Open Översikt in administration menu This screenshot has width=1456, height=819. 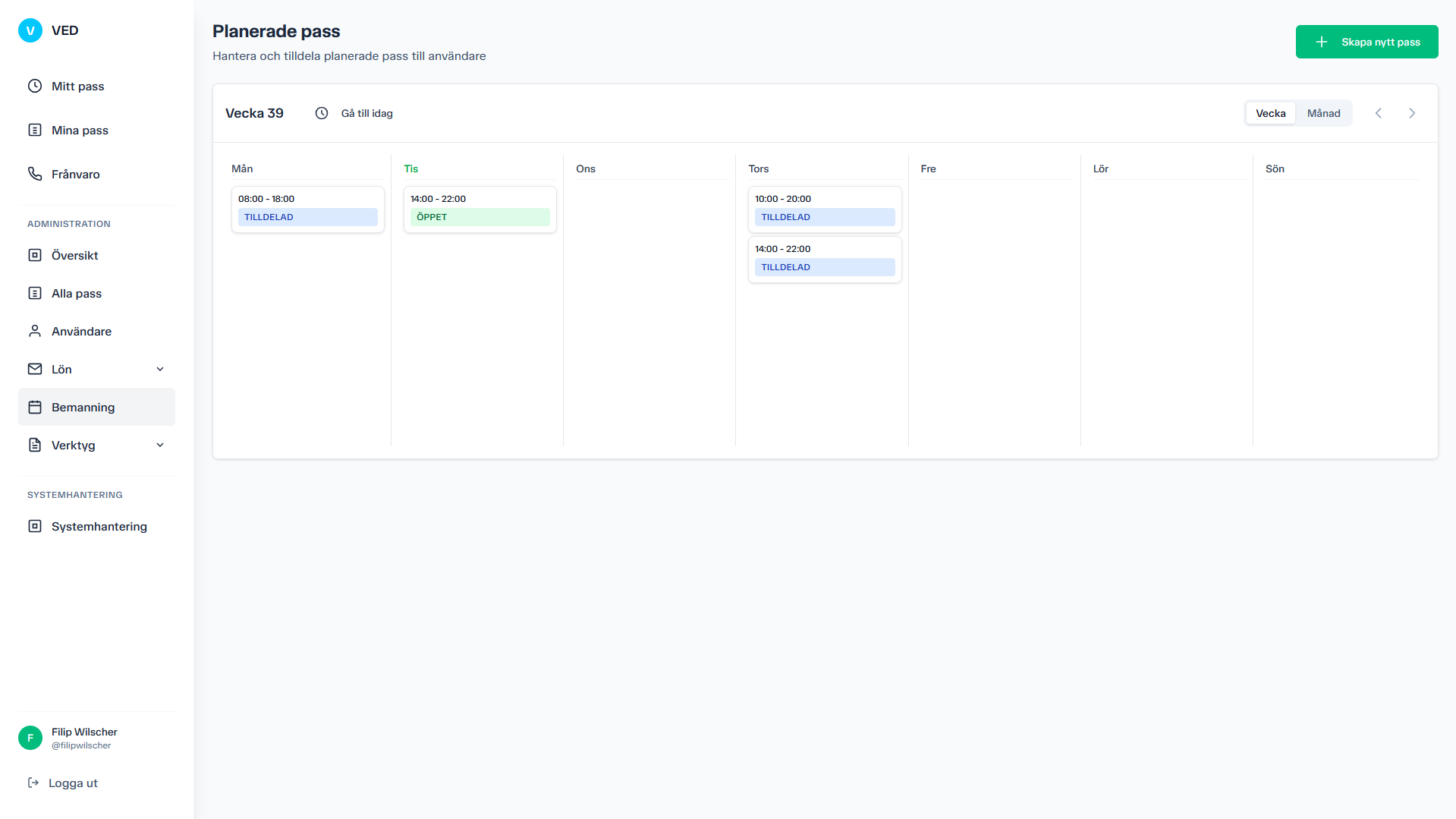coord(75,255)
